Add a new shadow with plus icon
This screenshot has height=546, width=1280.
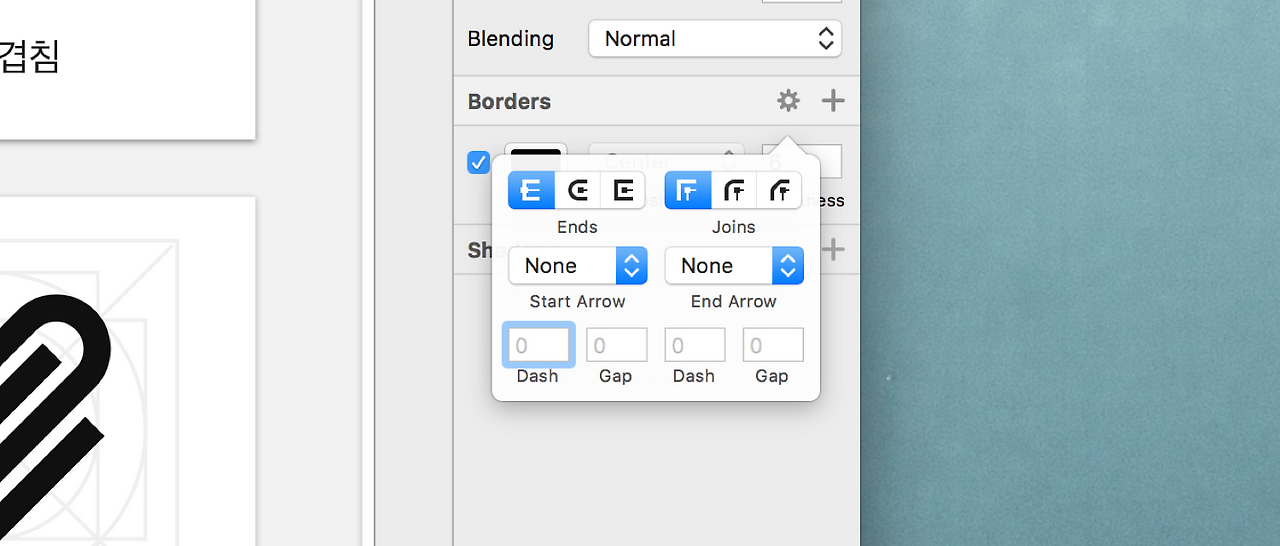(x=833, y=249)
